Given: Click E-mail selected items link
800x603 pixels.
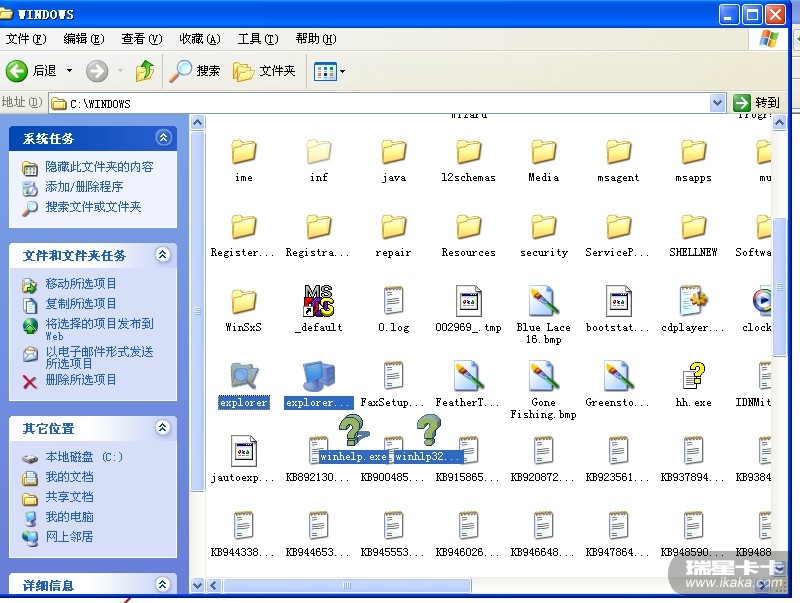Looking at the screenshot, I should 99,357.
